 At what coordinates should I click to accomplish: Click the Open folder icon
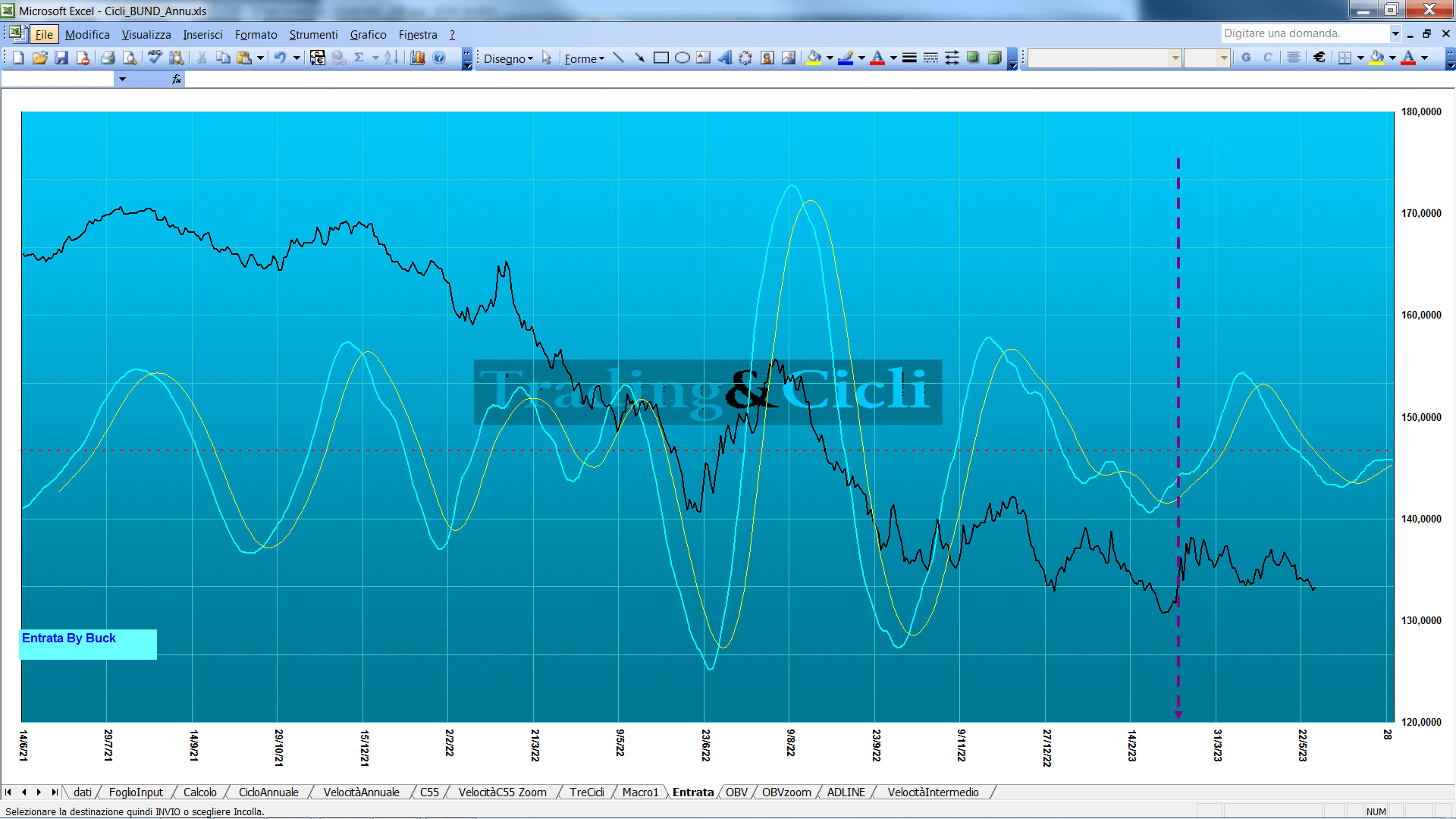pyautogui.click(x=39, y=58)
